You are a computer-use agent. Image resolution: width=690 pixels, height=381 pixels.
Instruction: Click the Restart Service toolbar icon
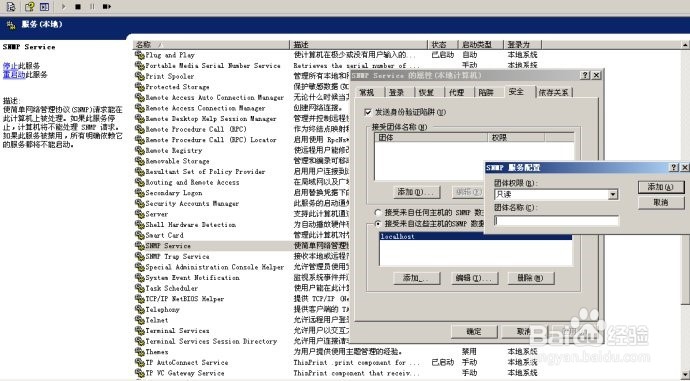click(106, 7)
